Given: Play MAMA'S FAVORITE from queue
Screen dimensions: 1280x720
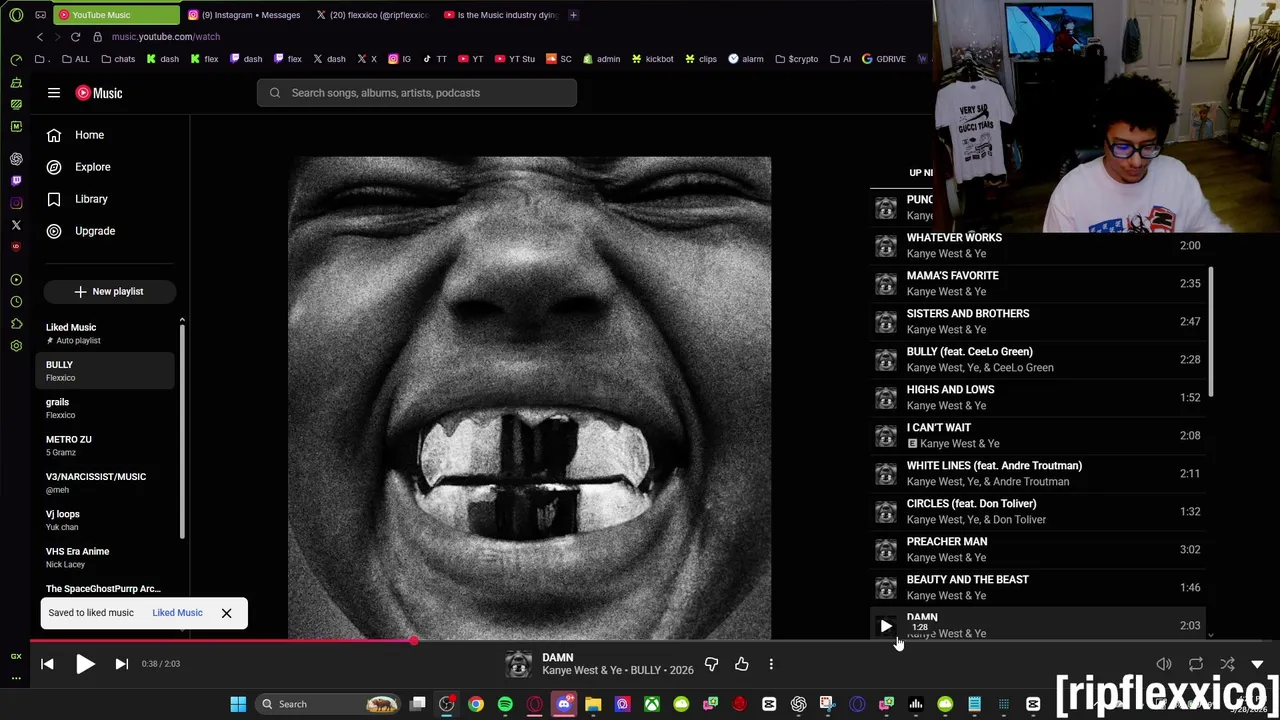Looking at the screenshot, I should [1037, 284].
